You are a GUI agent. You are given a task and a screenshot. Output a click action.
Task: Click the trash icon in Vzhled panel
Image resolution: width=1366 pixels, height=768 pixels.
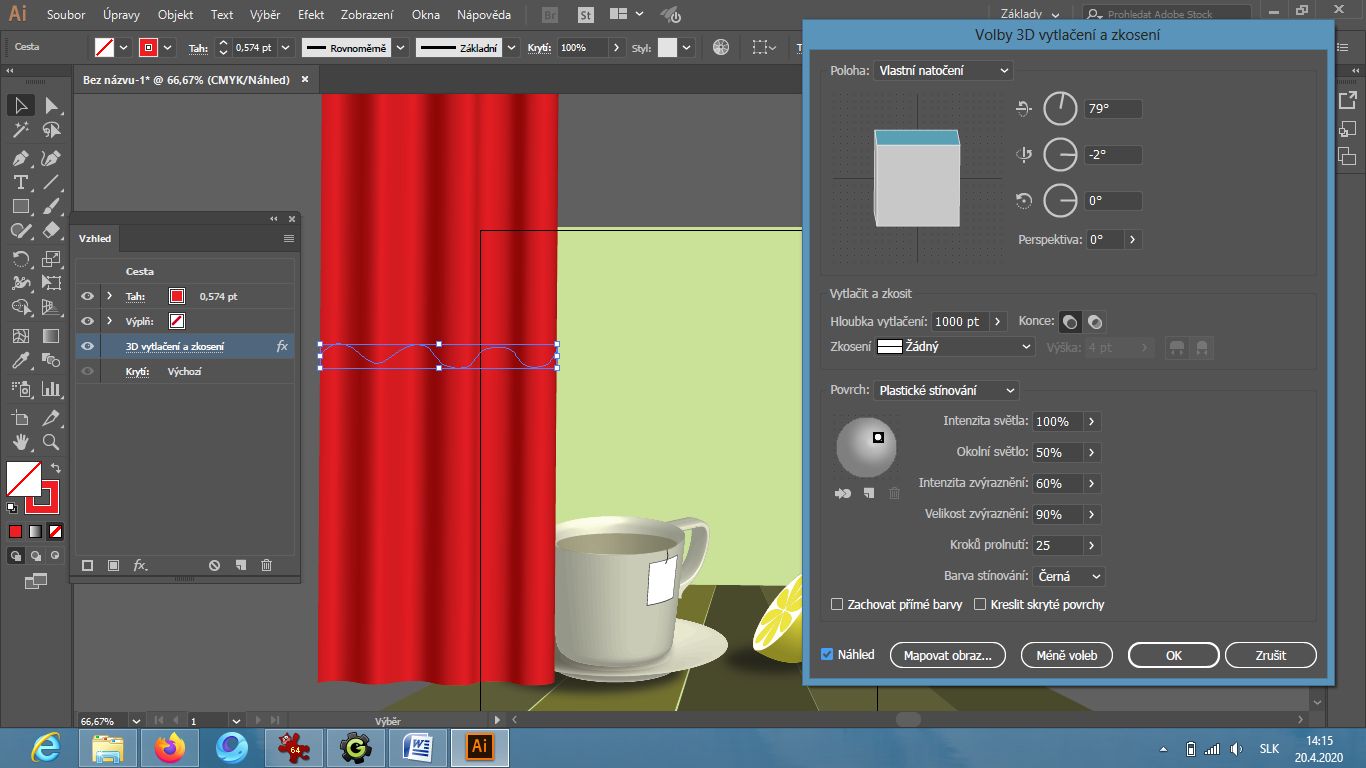point(266,566)
